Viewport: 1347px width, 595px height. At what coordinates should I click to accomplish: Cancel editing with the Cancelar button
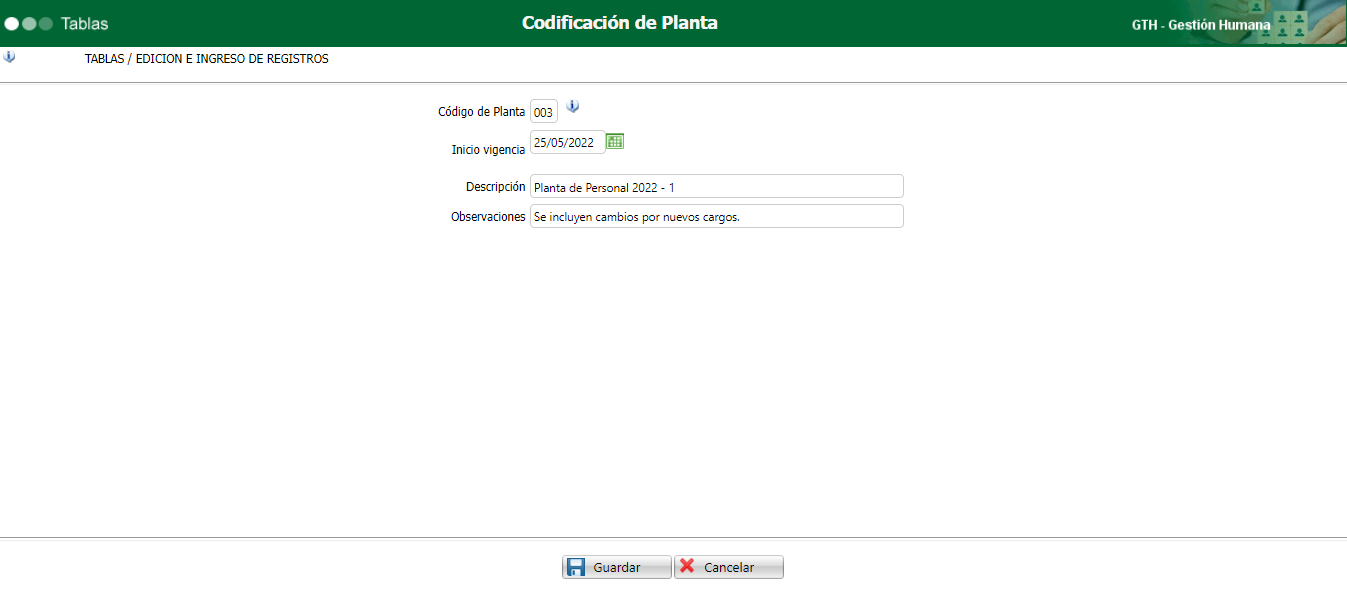coord(729,567)
